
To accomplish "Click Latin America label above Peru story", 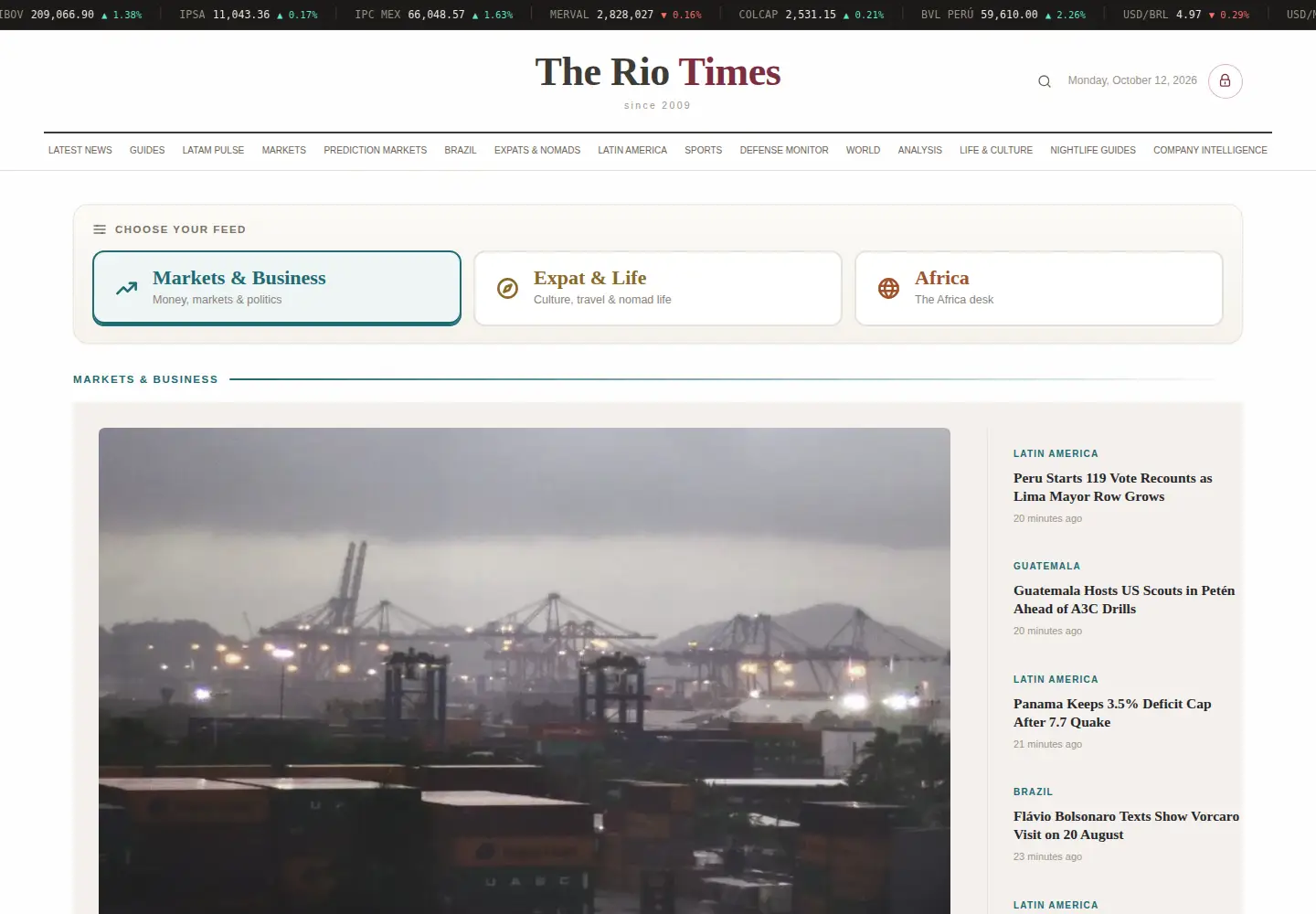I will (x=1056, y=454).
